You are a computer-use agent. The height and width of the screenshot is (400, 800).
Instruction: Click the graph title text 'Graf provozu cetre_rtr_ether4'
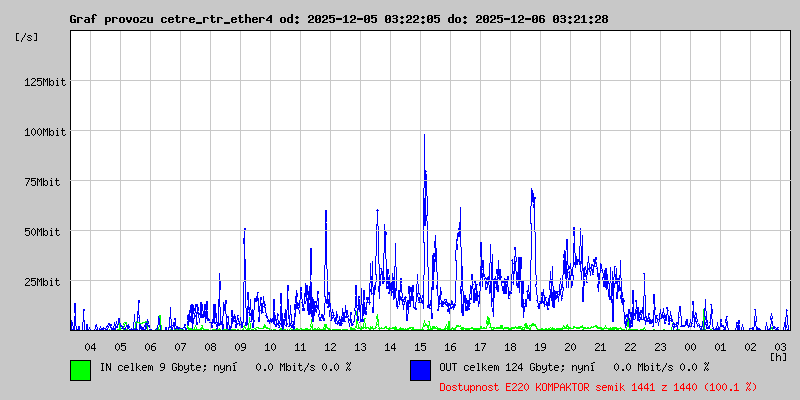click(171, 19)
